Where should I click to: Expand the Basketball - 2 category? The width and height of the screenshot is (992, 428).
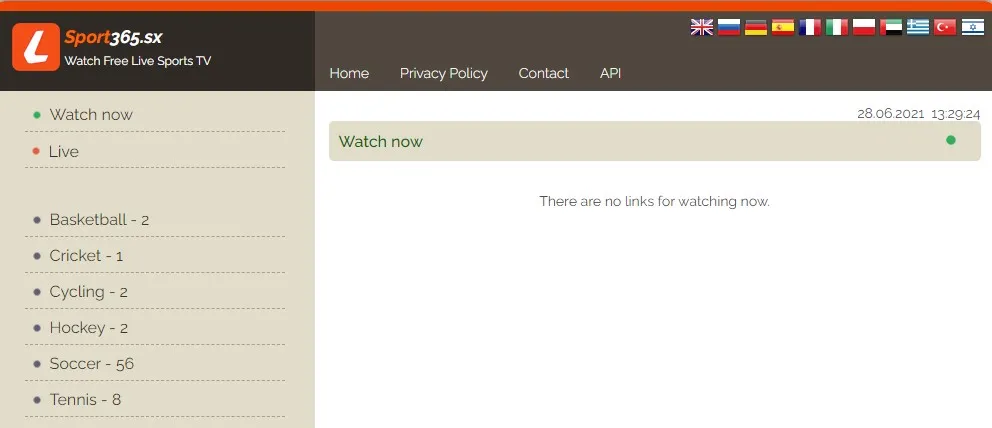[99, 220]
